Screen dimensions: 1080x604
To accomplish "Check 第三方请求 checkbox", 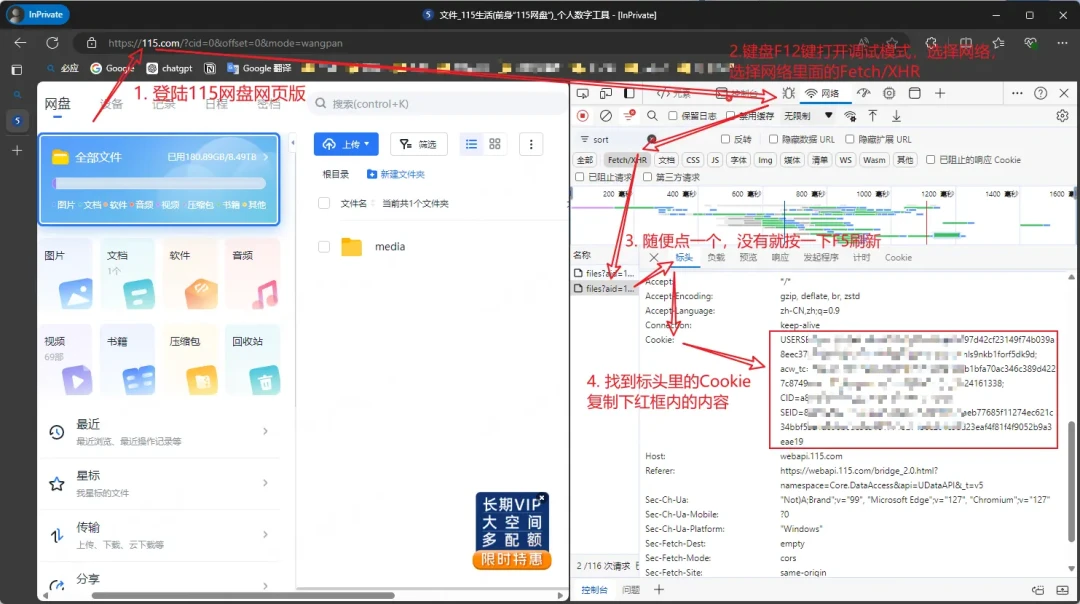I will (647, 177).
